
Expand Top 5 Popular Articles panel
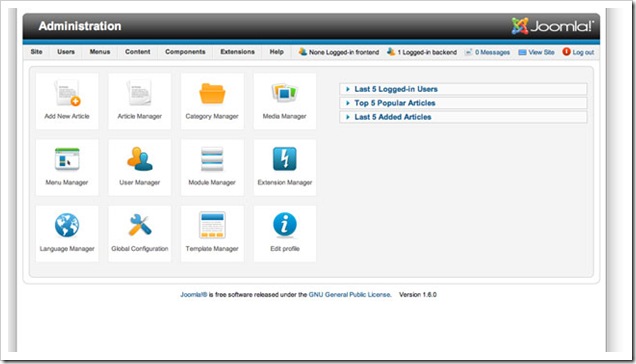click(463, 103)
